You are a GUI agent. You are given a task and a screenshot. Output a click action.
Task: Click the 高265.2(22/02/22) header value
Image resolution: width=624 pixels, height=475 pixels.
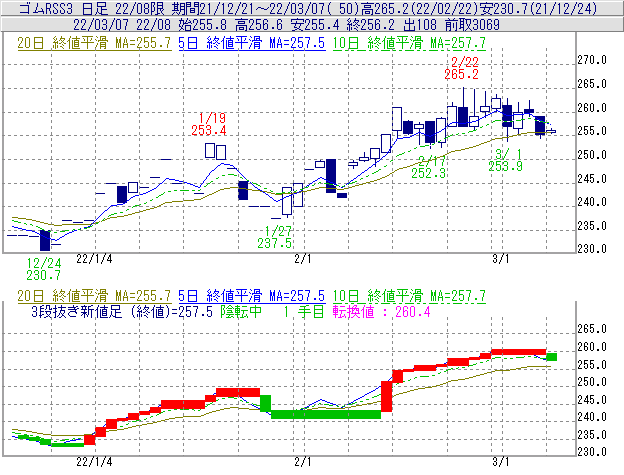click(419, 8)
